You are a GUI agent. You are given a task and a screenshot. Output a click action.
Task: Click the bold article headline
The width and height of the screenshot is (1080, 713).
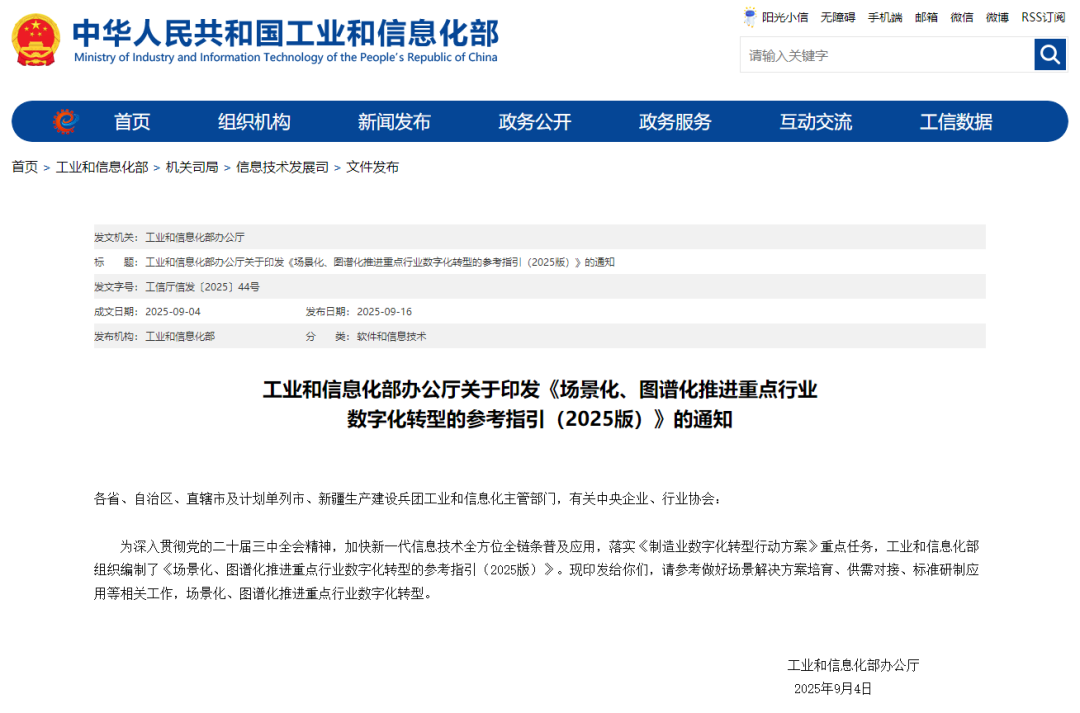click(540, 404)
